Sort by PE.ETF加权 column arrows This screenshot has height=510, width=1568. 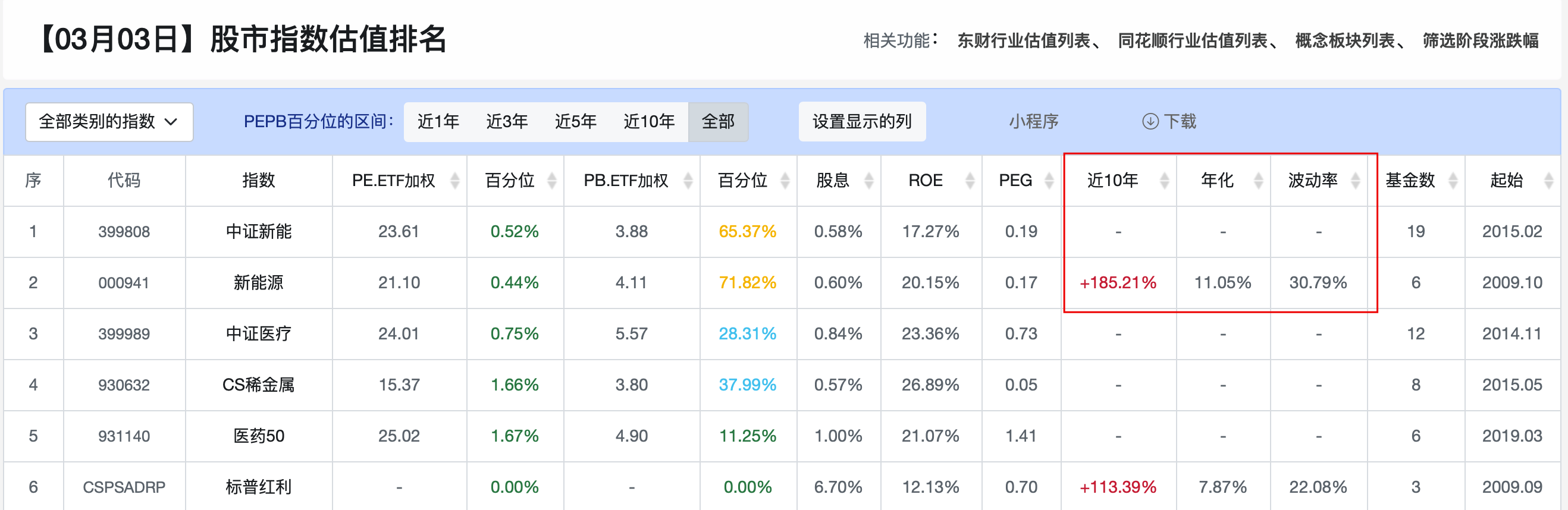454,180
